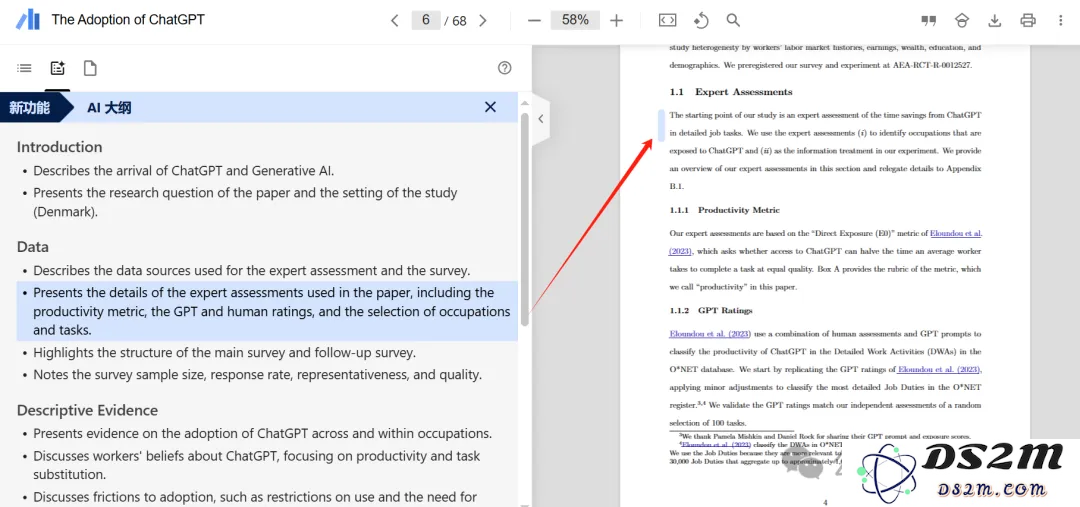Select the Data outline heading
The width and height of the screenshot is (1080, 507).
click(x=32, y=247)
